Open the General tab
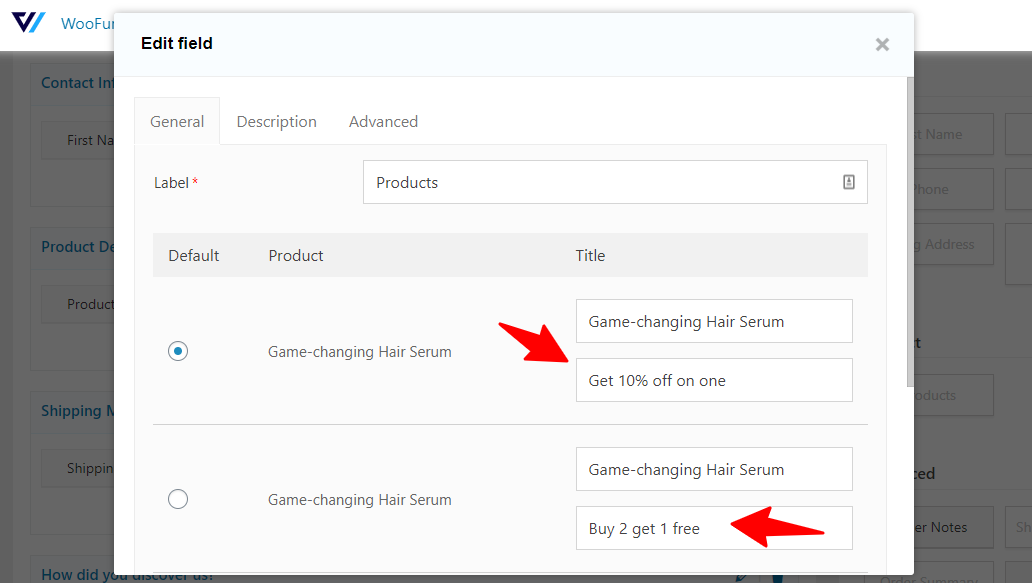This screenshot has height=583, width=1032. click(x=177, y=122)
